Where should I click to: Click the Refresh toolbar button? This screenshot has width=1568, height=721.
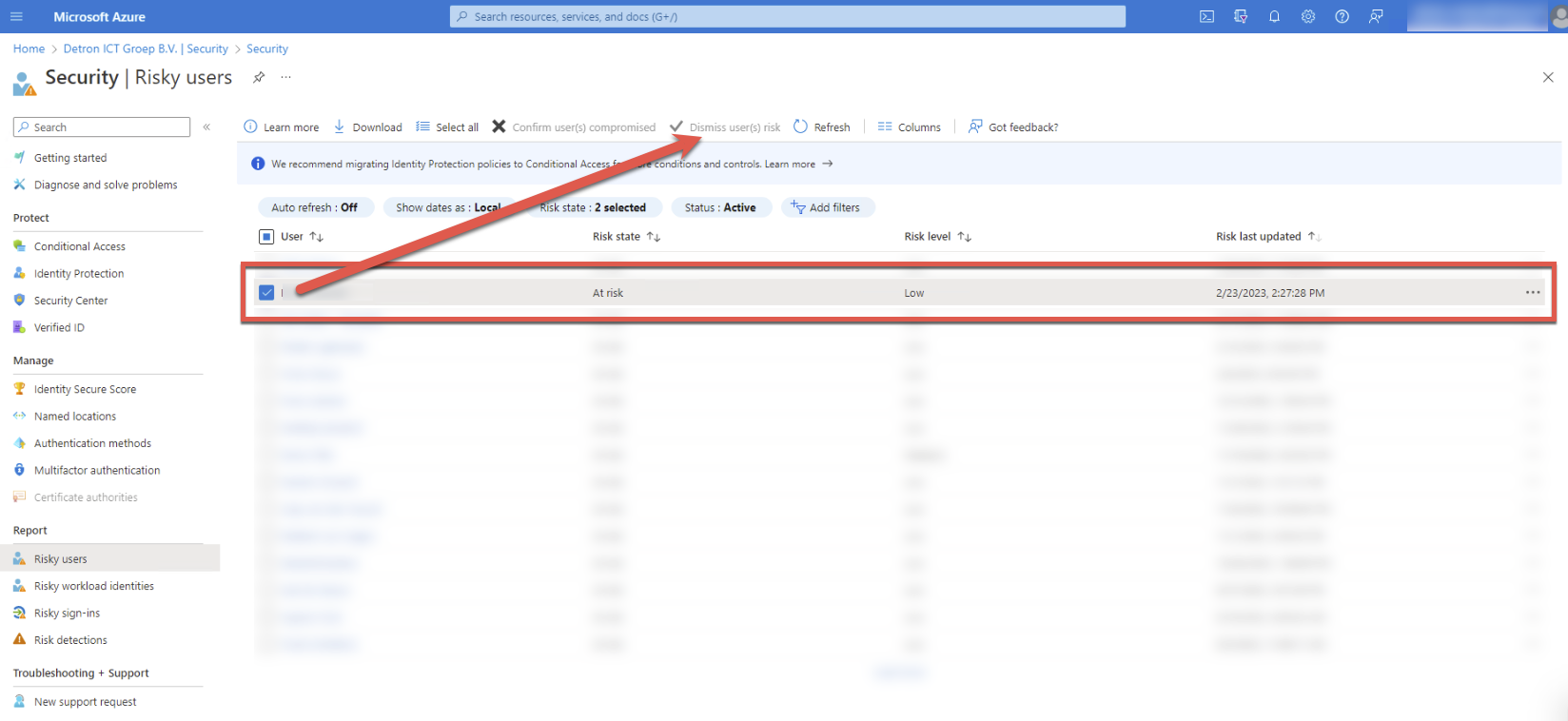point(822,127)
